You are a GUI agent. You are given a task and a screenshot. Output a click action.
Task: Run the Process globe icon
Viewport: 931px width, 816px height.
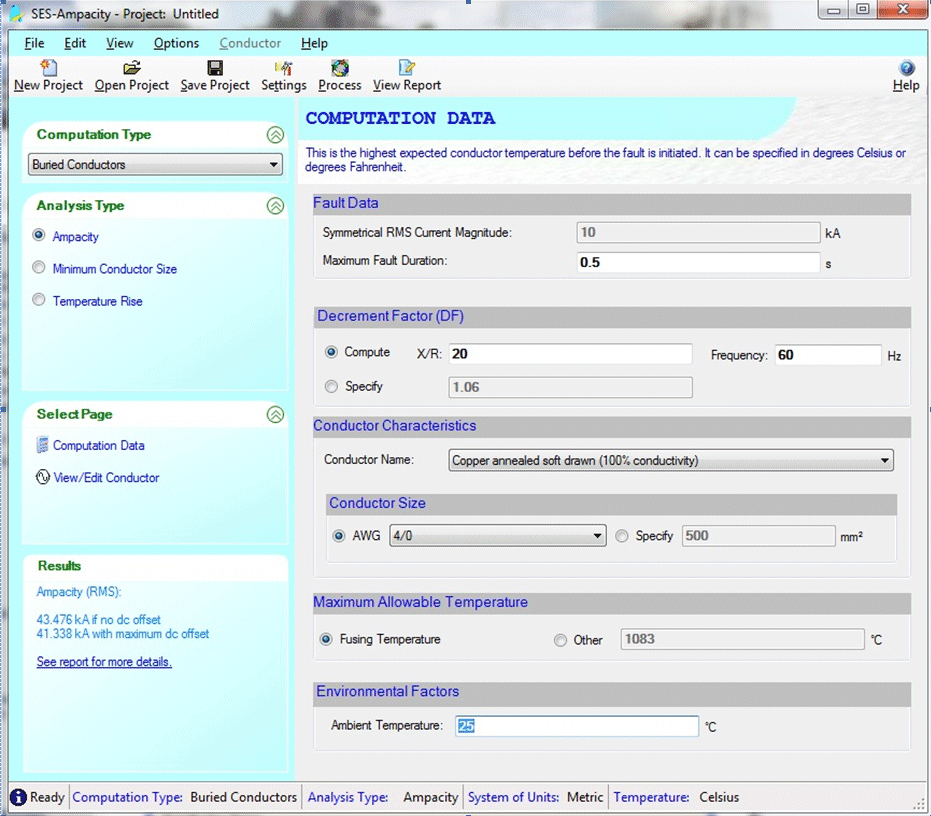click(340, 68)
